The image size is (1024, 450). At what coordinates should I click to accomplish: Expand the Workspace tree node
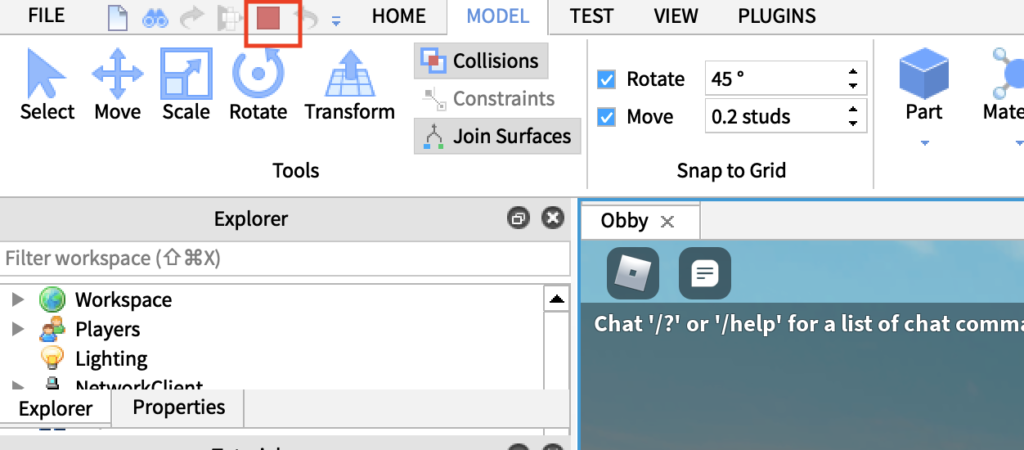tap(18, 300)
